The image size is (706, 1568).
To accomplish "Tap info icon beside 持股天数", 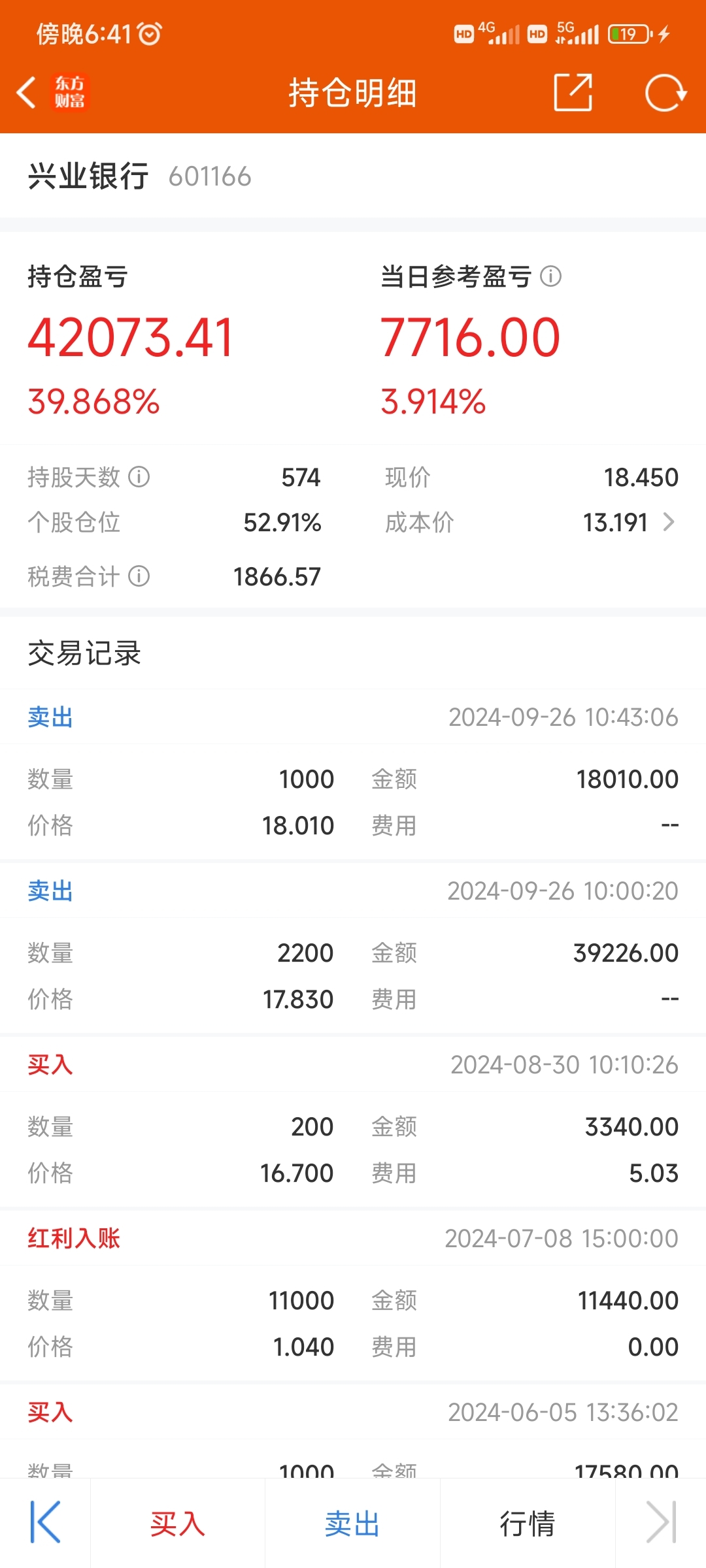I will pos(139,477).
